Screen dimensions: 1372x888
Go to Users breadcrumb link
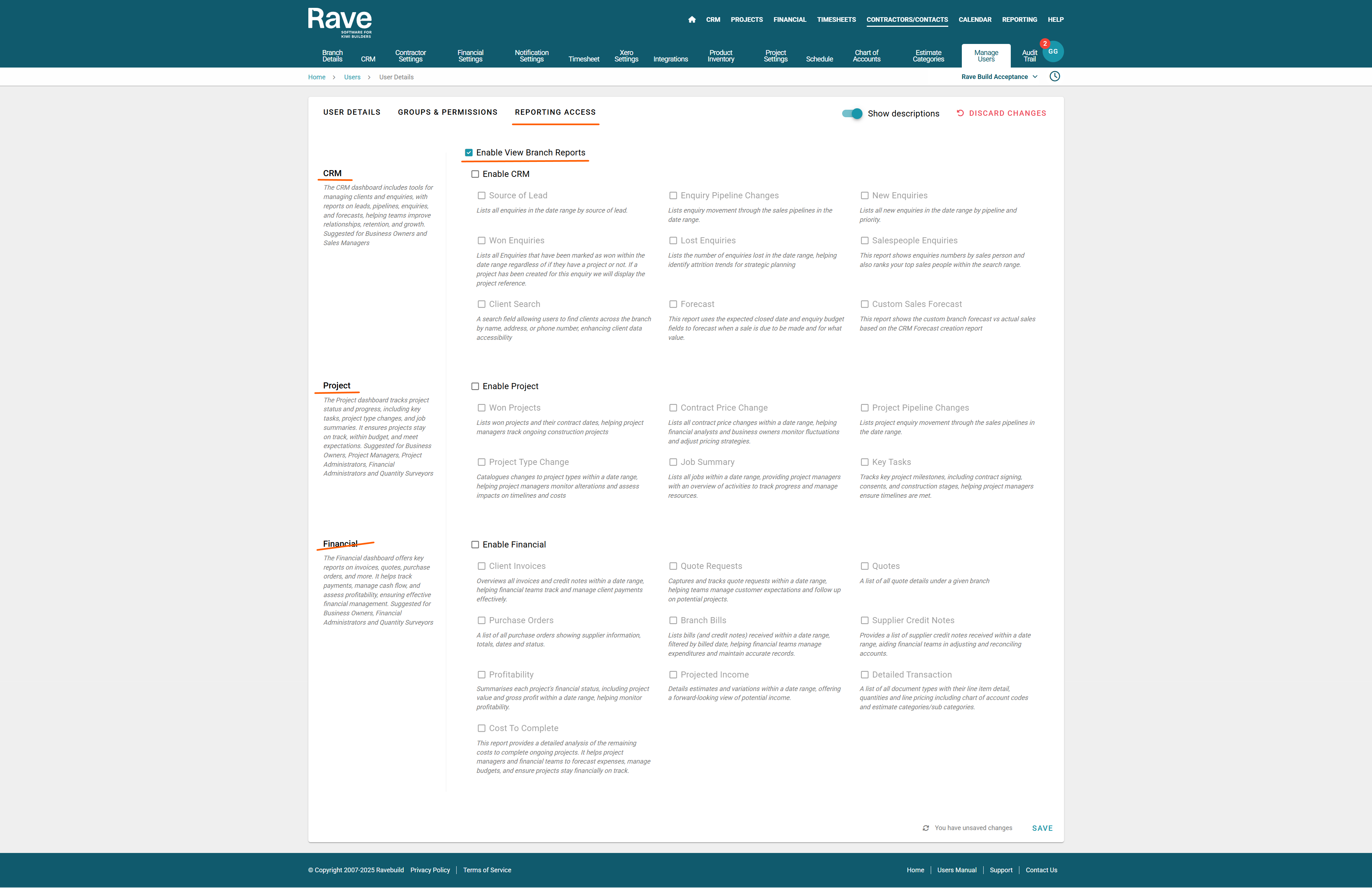pyautogui.click(x=352, y=77)
